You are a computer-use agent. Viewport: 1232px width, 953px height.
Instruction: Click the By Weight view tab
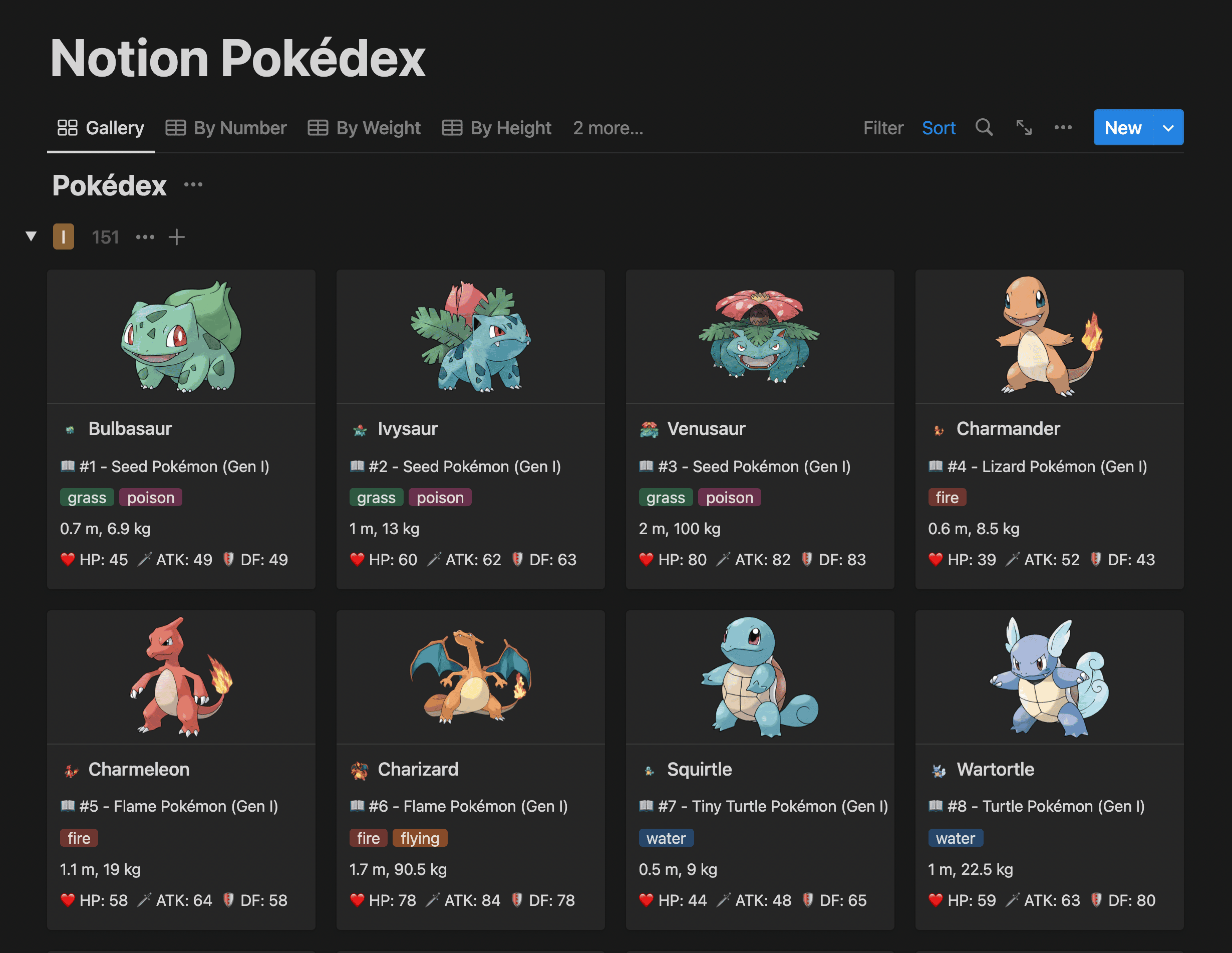(366, 126)
